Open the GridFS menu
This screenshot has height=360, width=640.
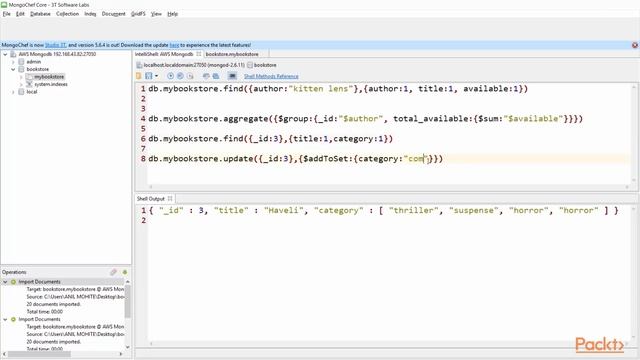[138, 14]
